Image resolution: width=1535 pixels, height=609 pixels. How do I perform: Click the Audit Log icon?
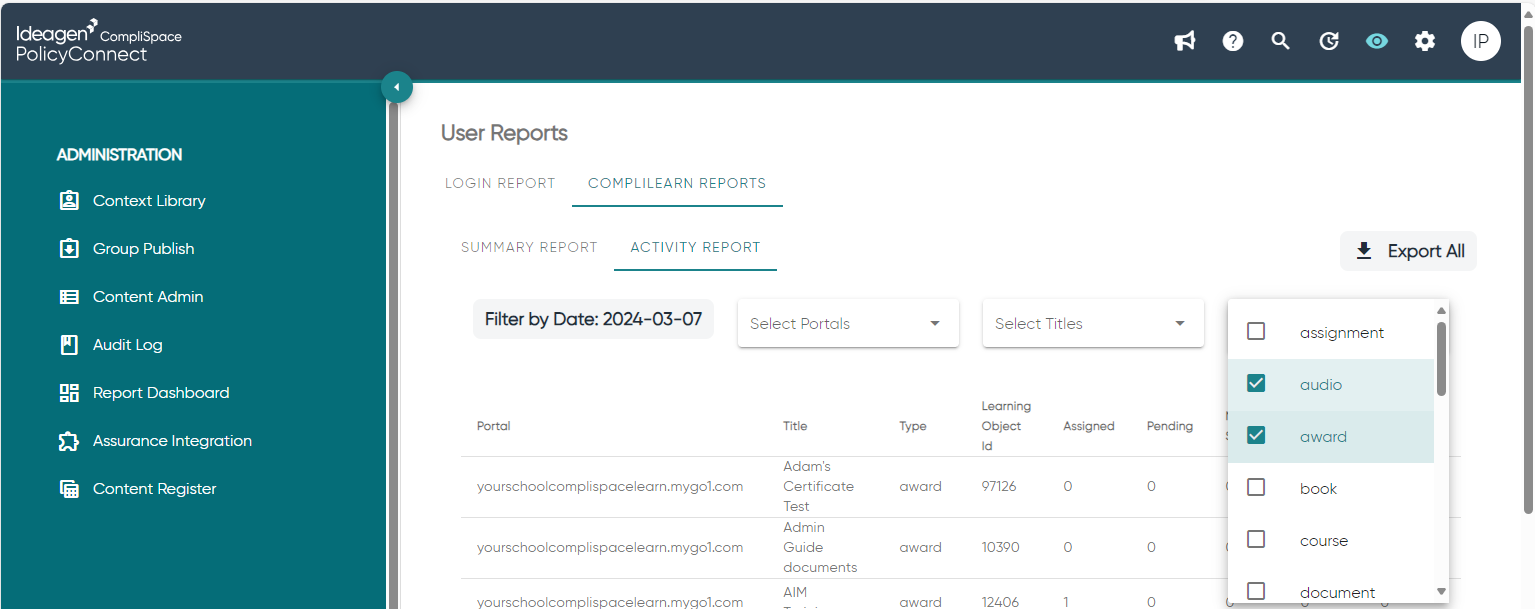point(69,344)
